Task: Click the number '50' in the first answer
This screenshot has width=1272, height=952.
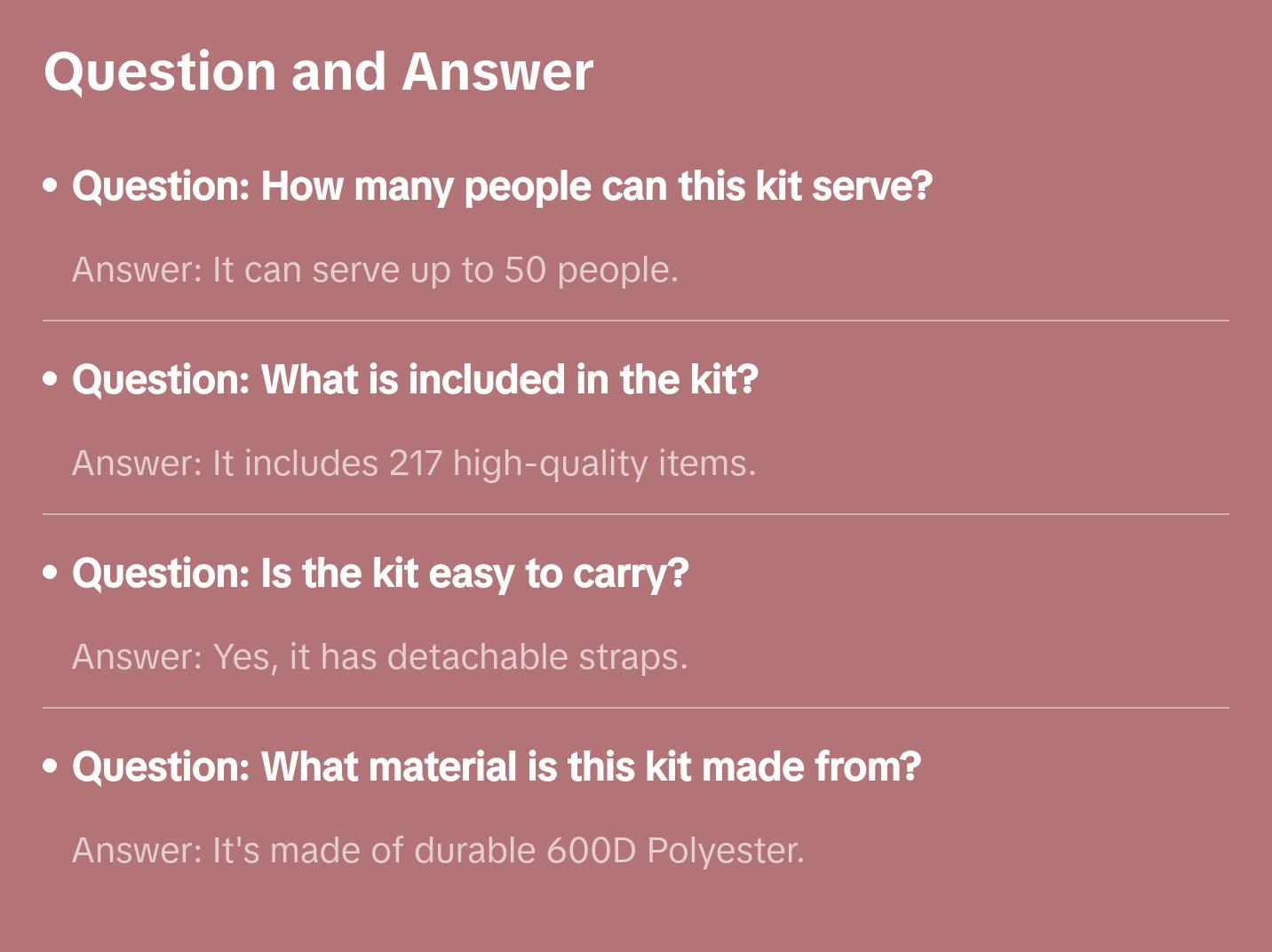Action: (525, 270)
